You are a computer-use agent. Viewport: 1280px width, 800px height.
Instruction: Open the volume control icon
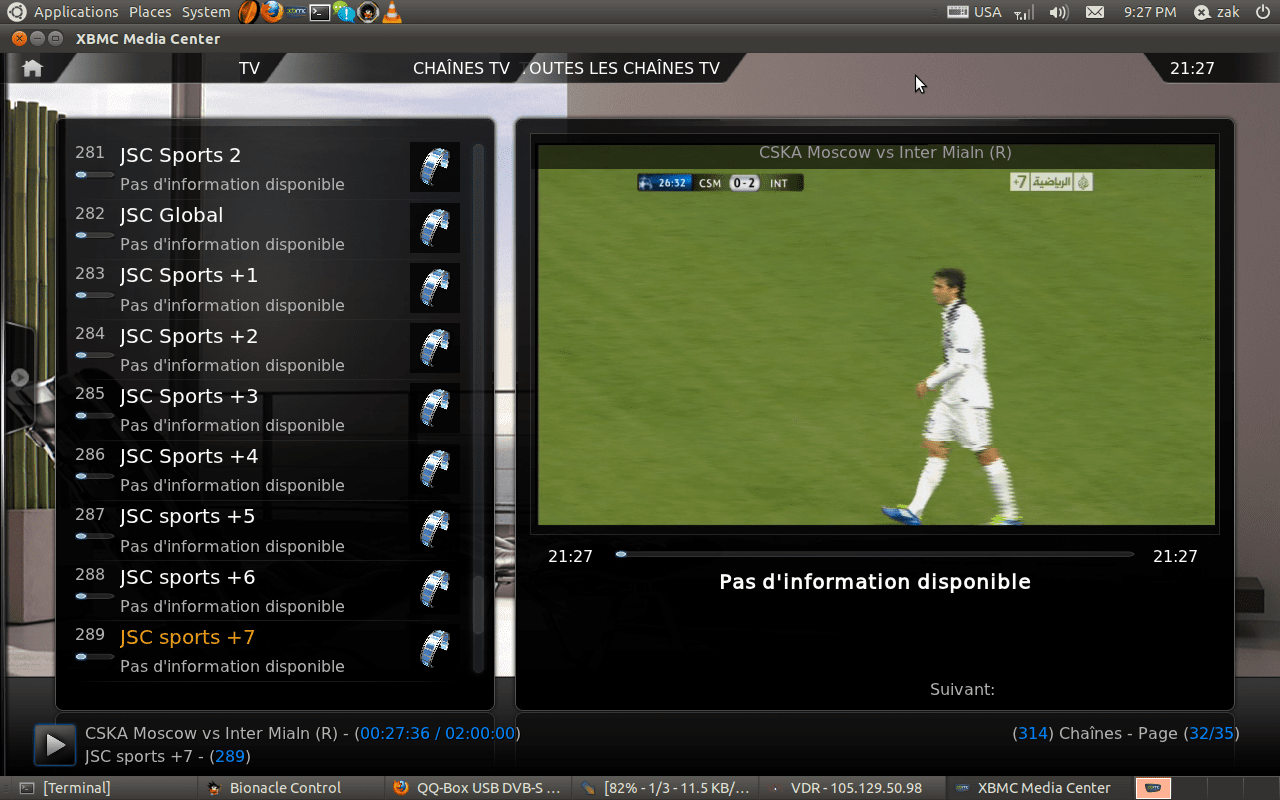click(x=1058, y=12)
